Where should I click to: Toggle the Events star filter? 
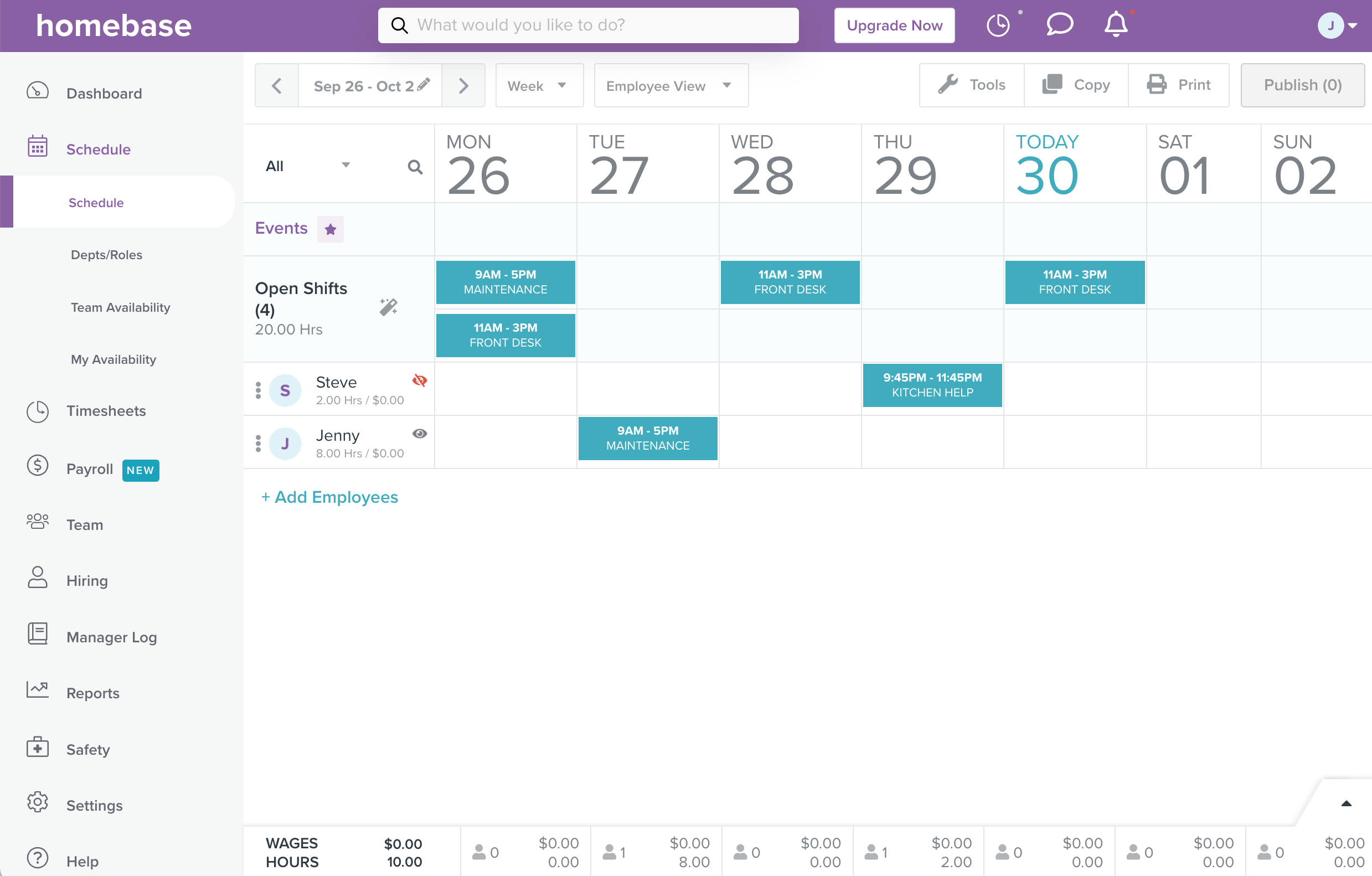point(331,229)
